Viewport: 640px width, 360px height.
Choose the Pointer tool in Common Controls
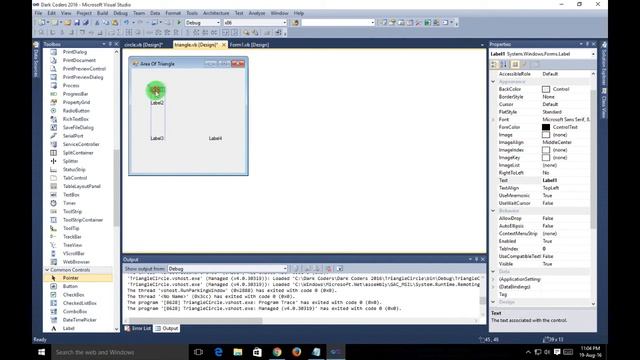click(70, 278)
